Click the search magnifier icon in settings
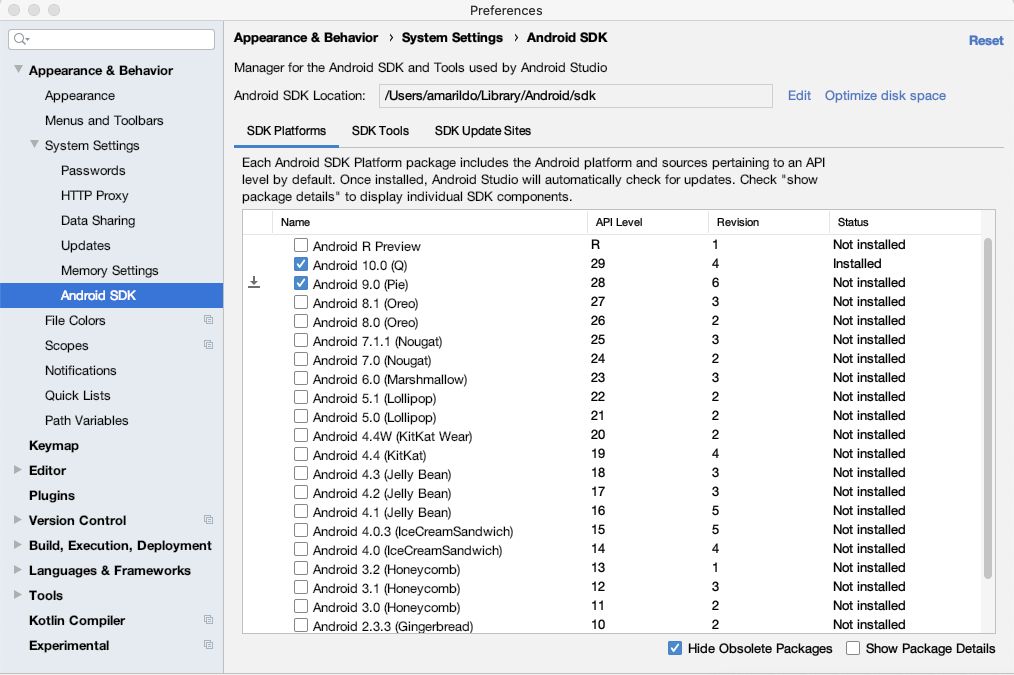 21,39
